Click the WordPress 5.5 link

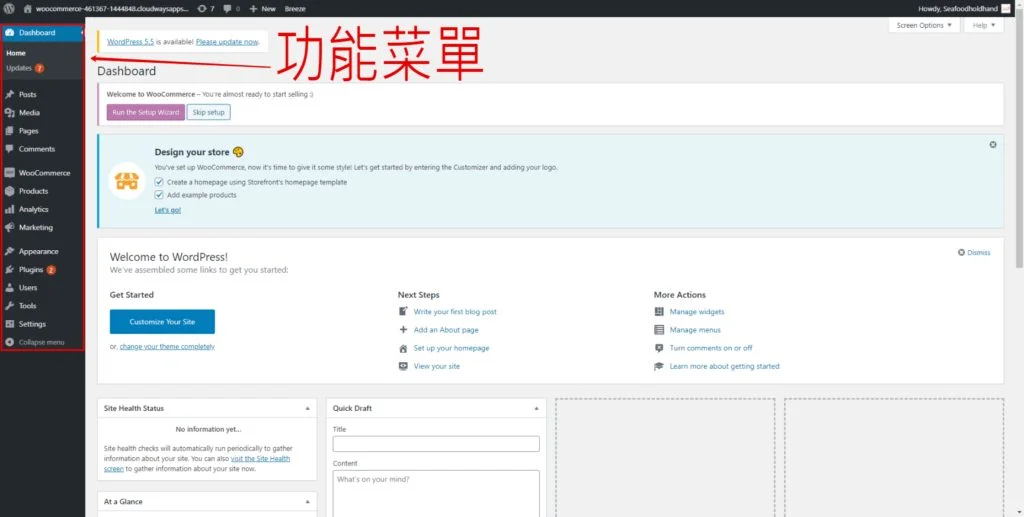(131, 42)
